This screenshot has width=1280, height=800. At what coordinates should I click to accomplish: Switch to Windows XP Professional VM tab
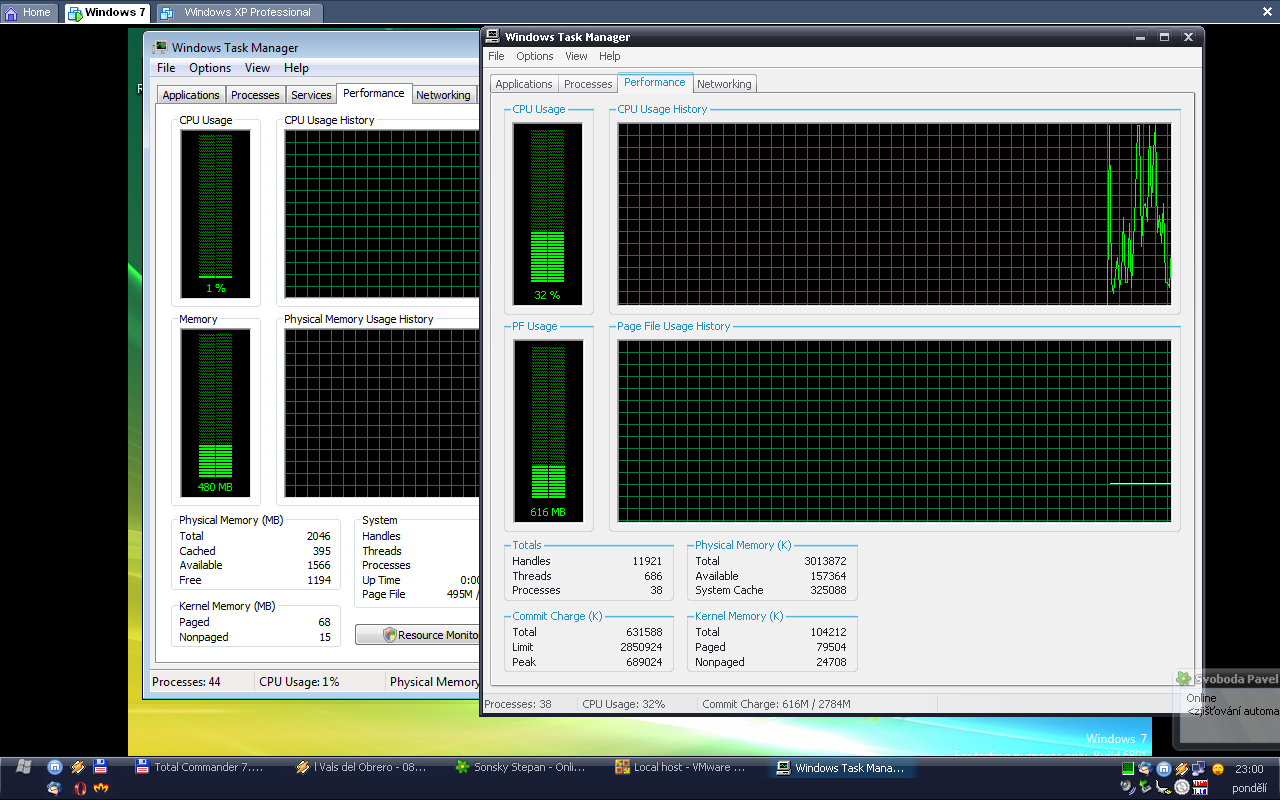[x=240, y=12]
